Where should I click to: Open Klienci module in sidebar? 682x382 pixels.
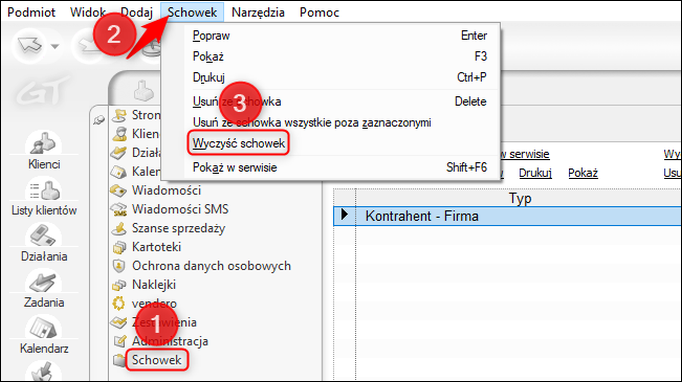[44, 151]
